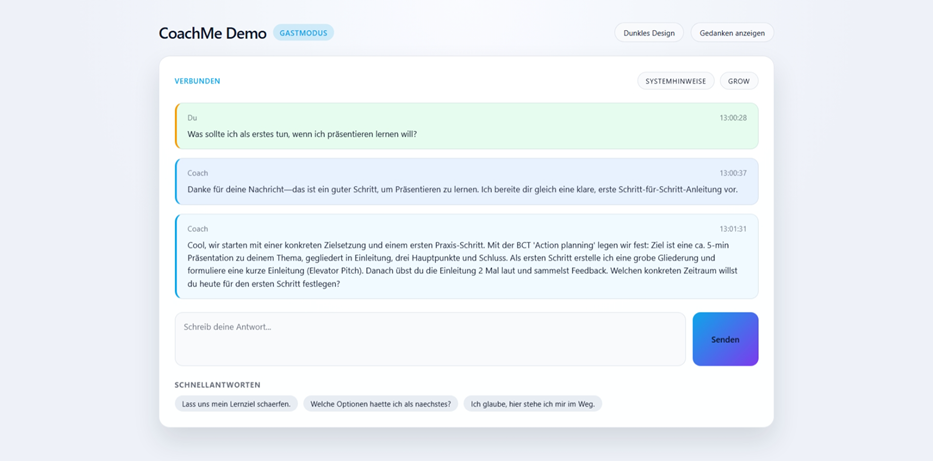Click the SCHNELLANTWORTEN section label
The width and height of the screenshot is (933, 461).
217,385
